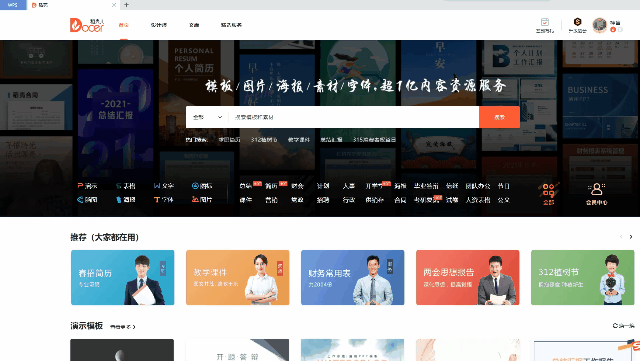Screen dimensions: 640x361
Task: Open the 课件 quick category link
Action: (245, 200)
